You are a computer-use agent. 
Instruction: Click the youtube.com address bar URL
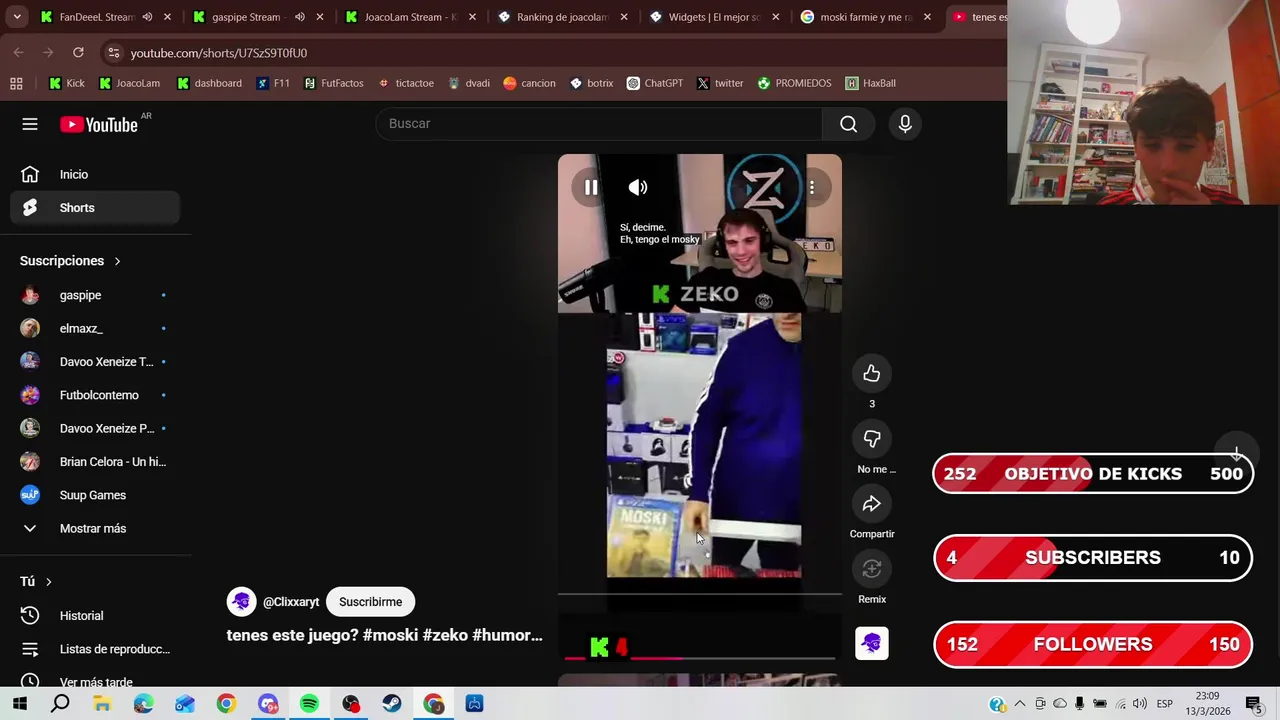tap(219, 53)
